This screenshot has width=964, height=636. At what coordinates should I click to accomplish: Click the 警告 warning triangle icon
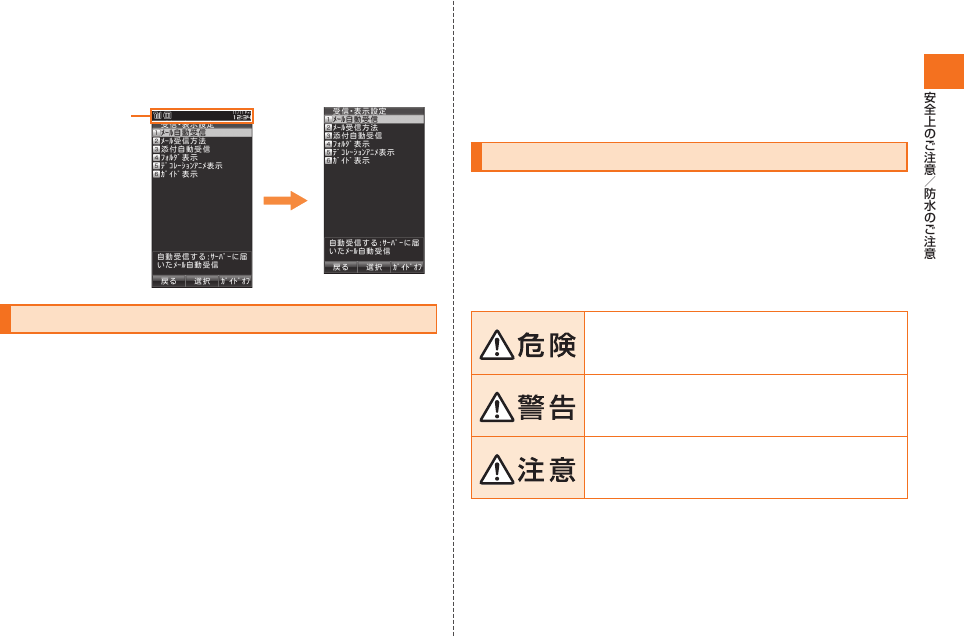[497, 407]
